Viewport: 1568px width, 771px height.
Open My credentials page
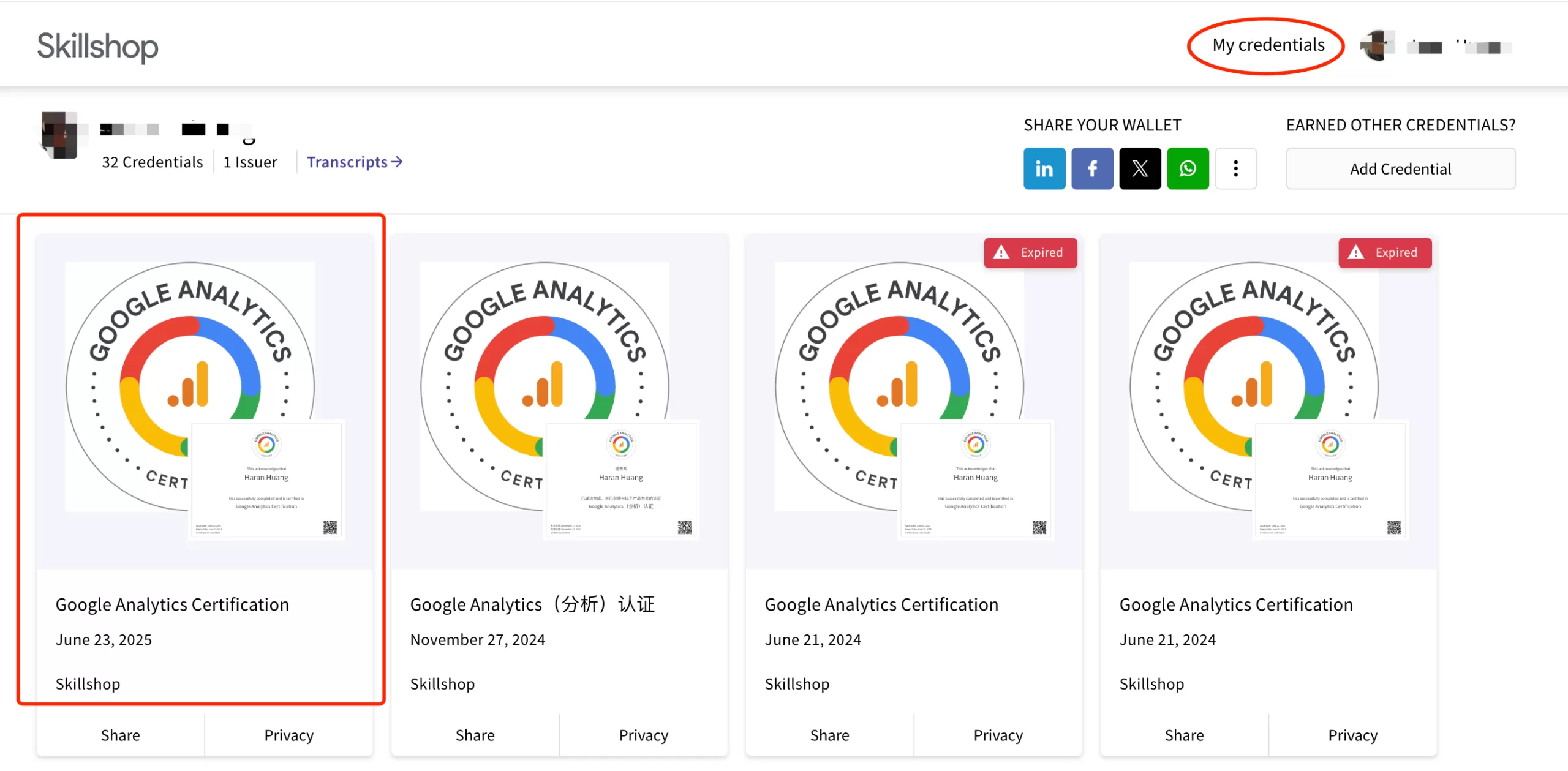1268,45
